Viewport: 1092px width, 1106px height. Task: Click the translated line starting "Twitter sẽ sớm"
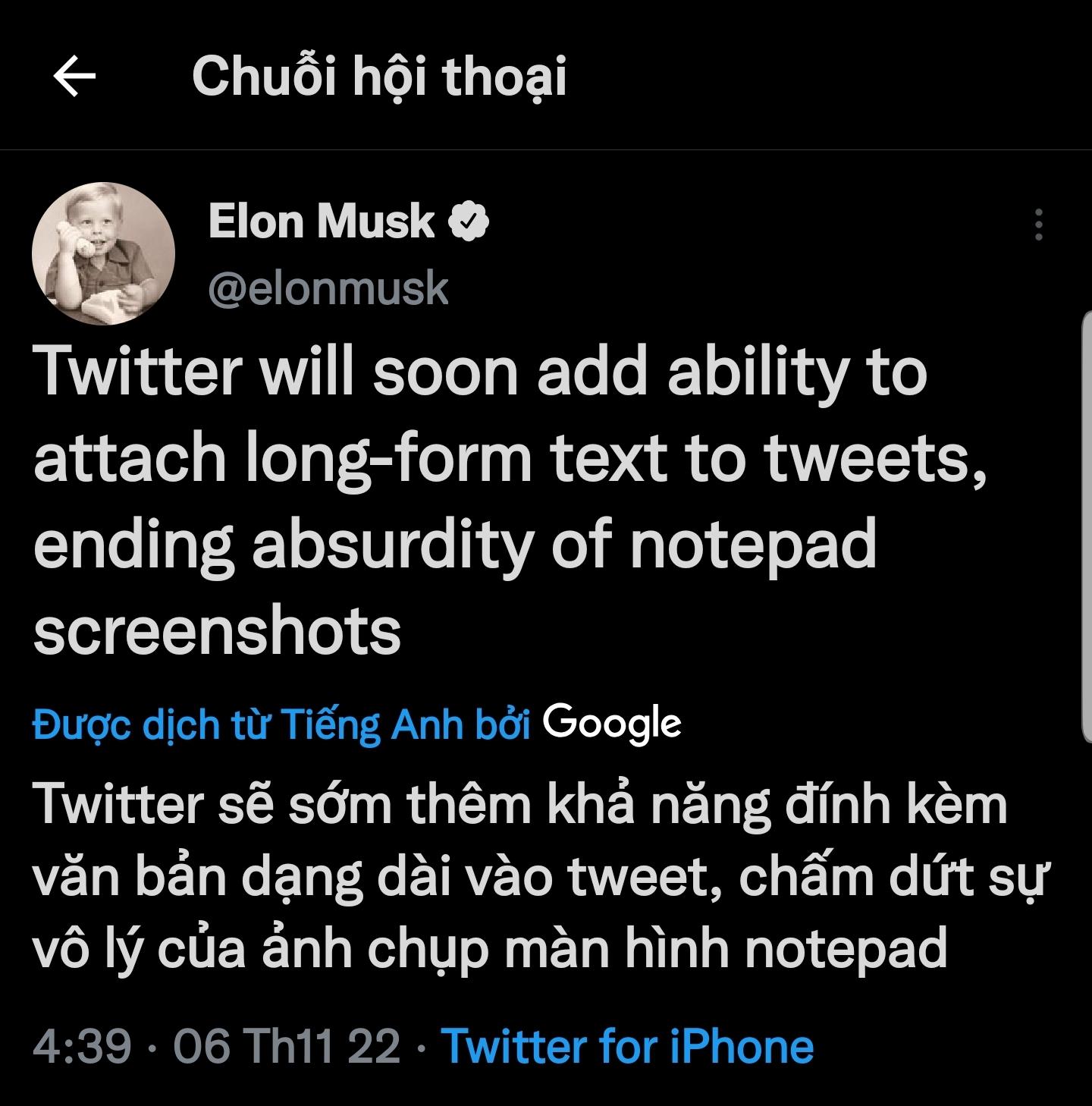click(x=520, y=804)
